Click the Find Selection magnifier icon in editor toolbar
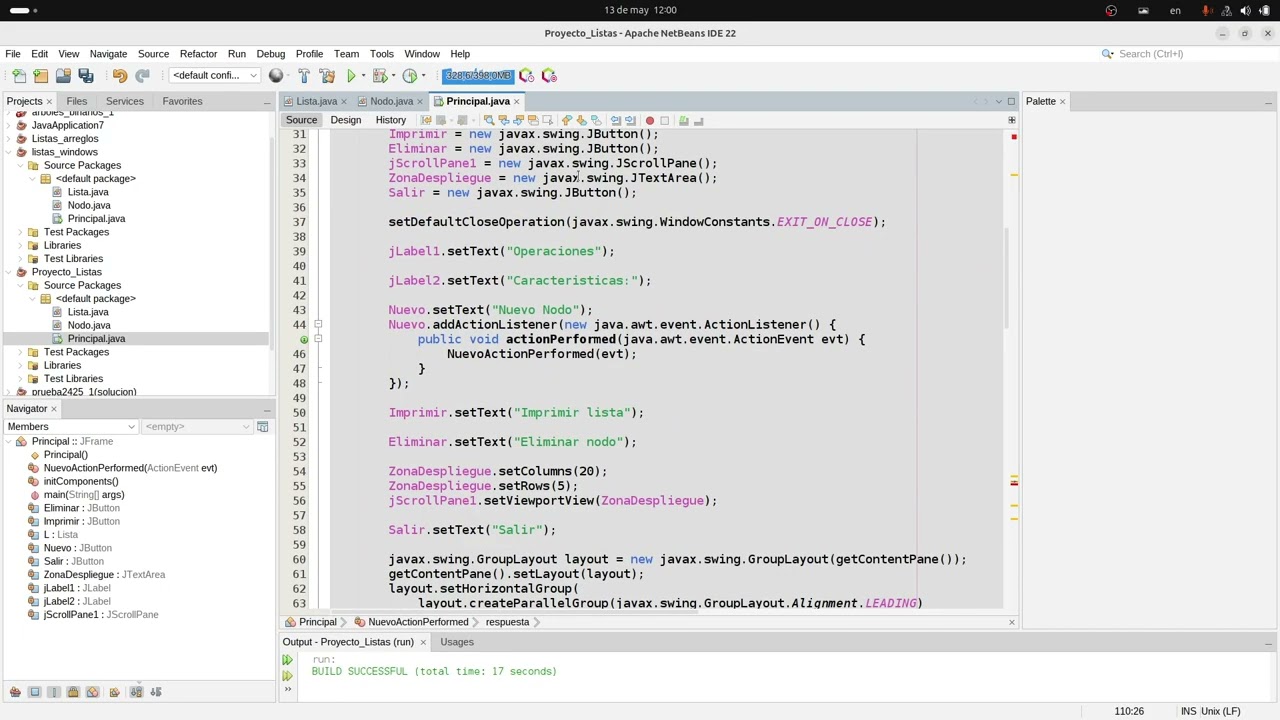 tap(489, 121)
